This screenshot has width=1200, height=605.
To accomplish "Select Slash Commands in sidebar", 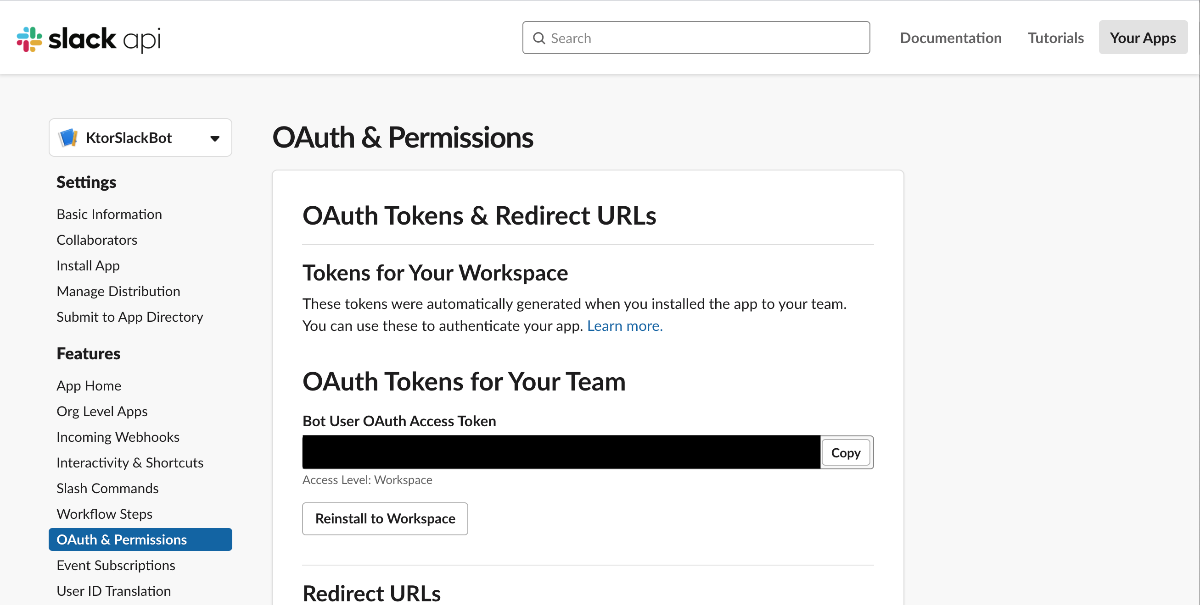I will 107,488.
